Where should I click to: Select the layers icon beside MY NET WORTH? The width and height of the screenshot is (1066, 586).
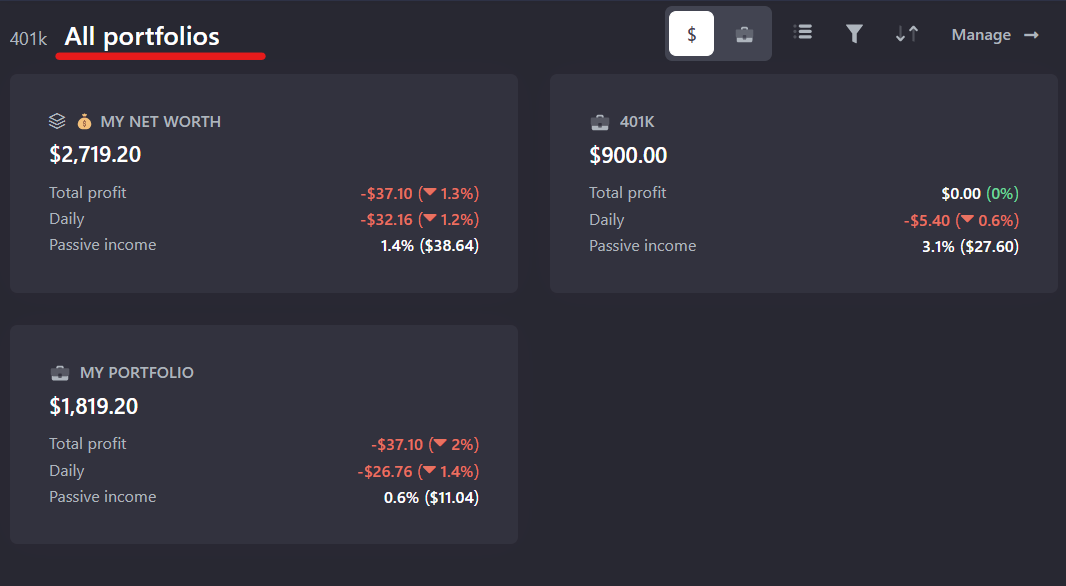pos(57,119)
